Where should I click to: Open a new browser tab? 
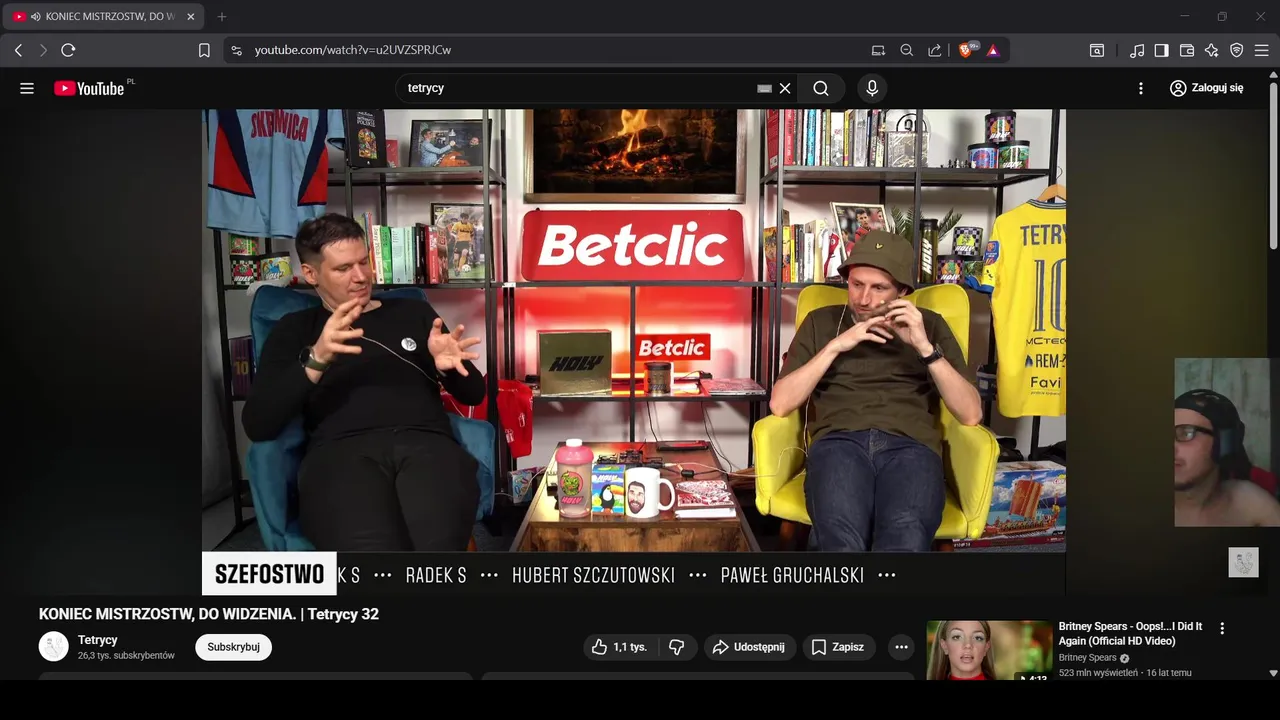(222, 16)
